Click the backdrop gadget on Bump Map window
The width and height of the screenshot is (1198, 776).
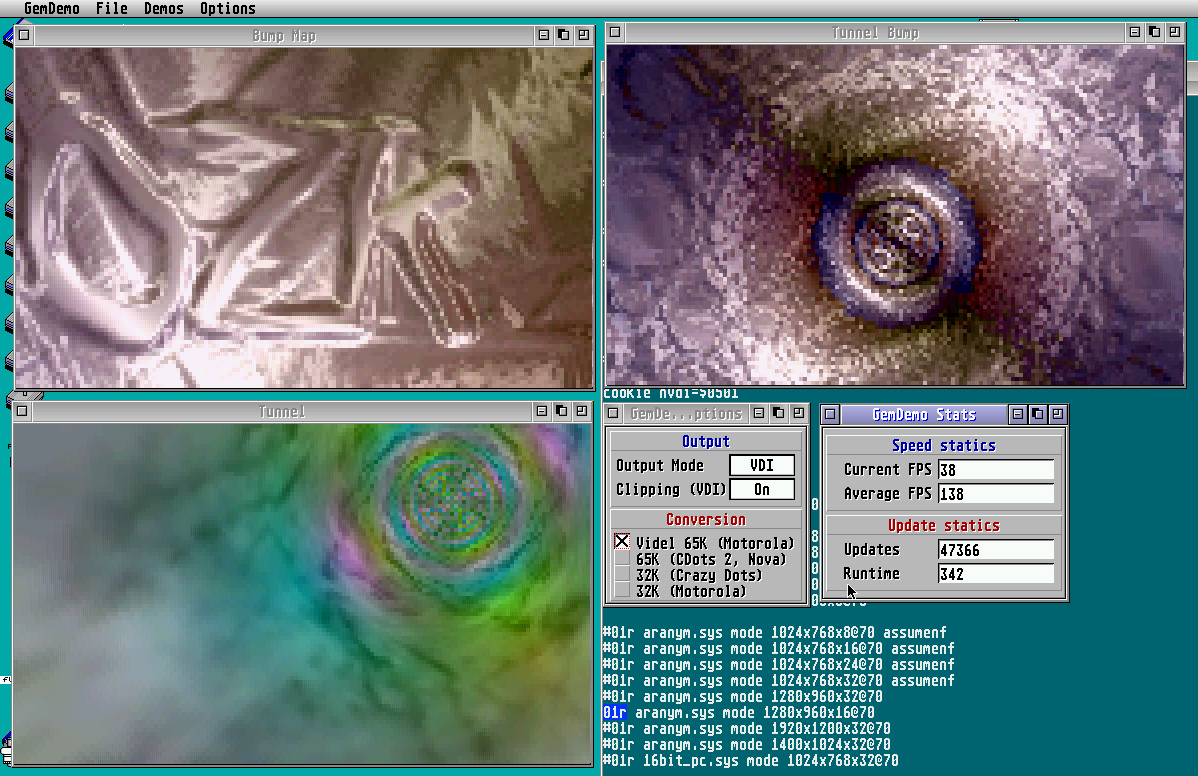point(563,35)
